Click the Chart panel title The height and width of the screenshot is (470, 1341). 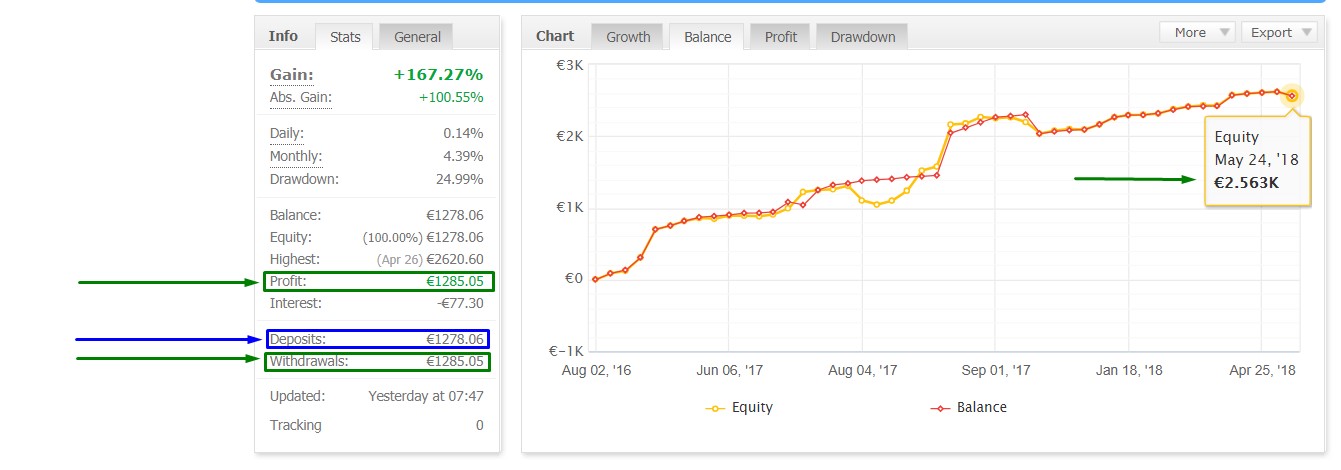click(x=555, y=36)
